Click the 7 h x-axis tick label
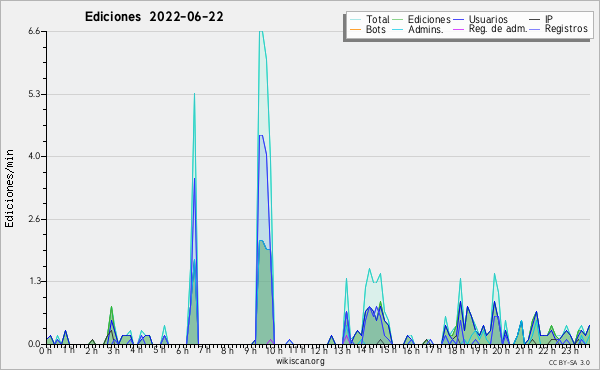Image resolution: width=600 pixels, height=370 pixels. 205,350
